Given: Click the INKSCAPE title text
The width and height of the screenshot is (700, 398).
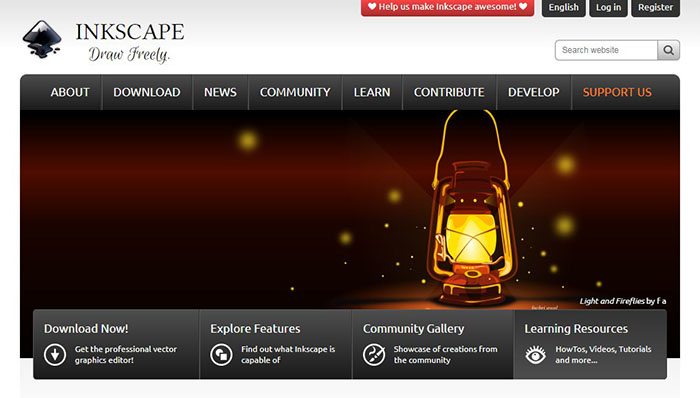Looking at the screenshot, I should point(130,32).
